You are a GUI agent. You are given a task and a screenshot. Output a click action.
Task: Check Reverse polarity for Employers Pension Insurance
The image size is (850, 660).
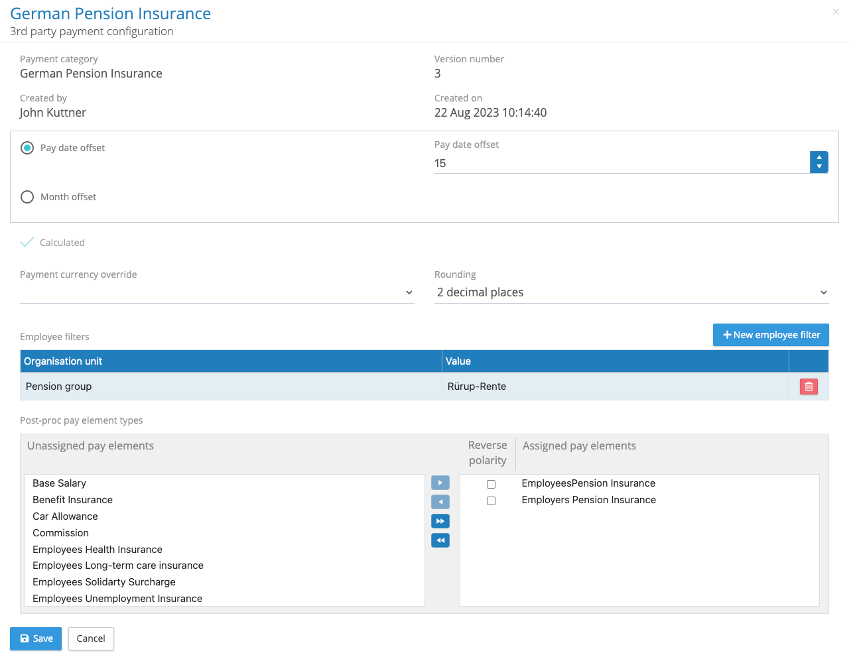(x=491, y=500)
